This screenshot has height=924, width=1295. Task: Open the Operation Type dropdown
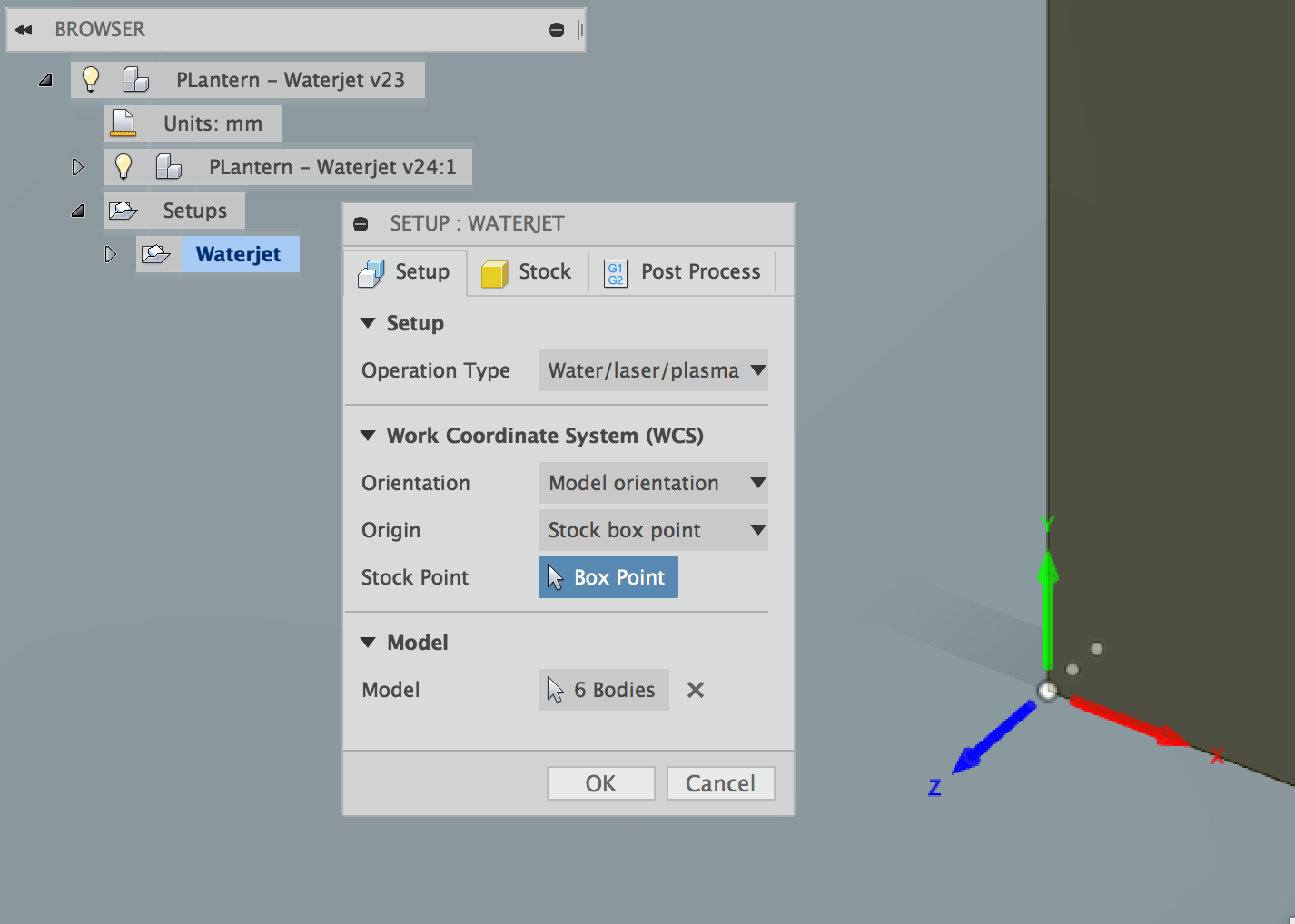(653, 370)
